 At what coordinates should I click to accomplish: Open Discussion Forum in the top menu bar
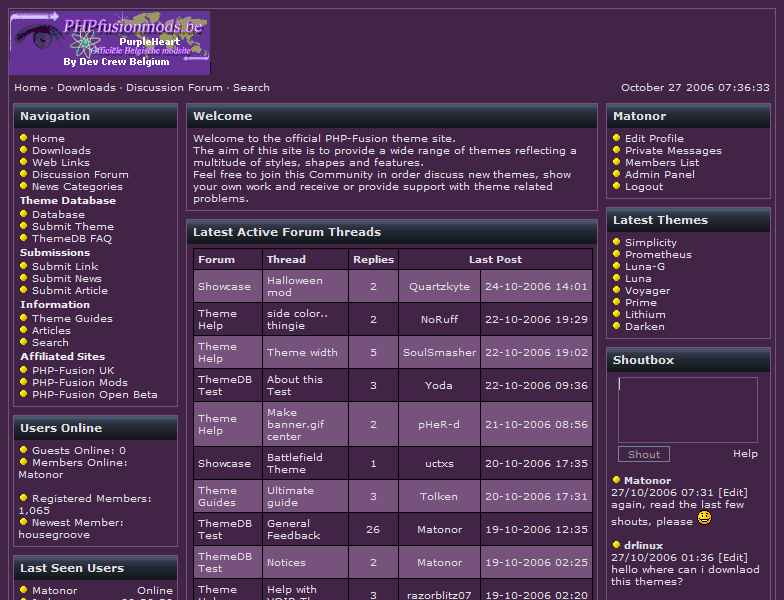pos(174,88)
